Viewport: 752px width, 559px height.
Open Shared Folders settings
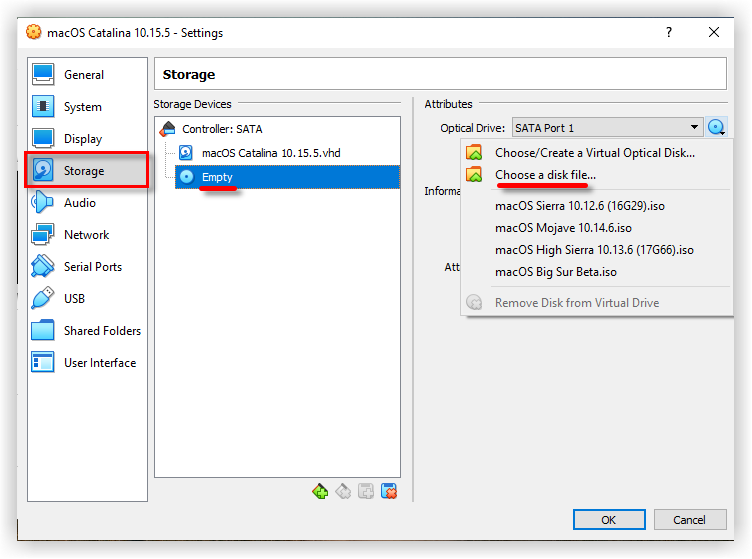coord(102,331)
